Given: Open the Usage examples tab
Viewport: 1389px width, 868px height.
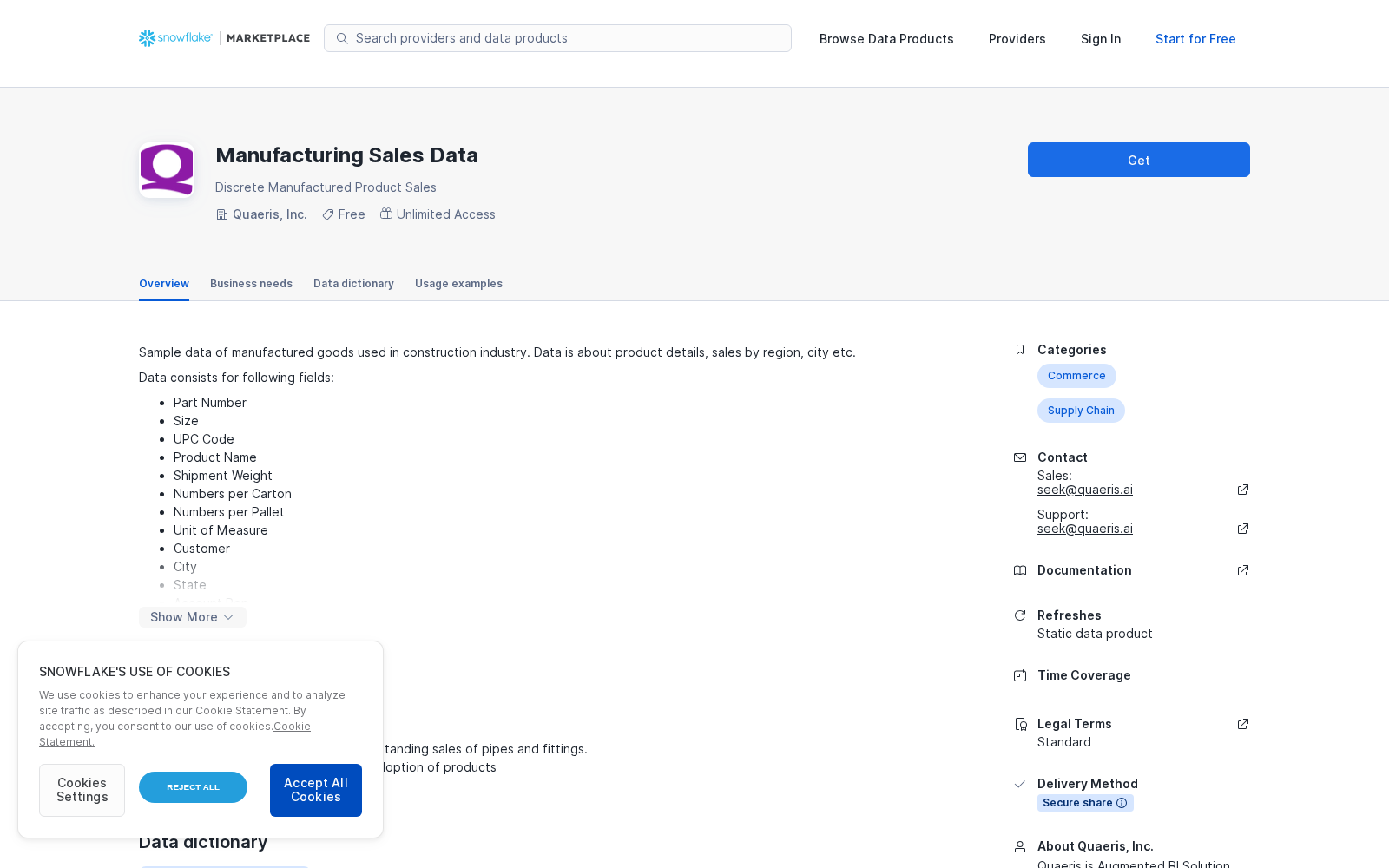Looking at the screenshot, I should pyautogui.click(x=458, y=284).
